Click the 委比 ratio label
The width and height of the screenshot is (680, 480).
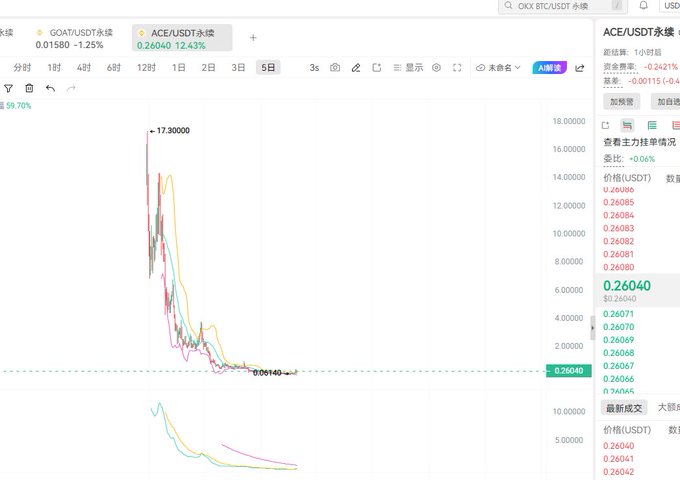(613, 159)
